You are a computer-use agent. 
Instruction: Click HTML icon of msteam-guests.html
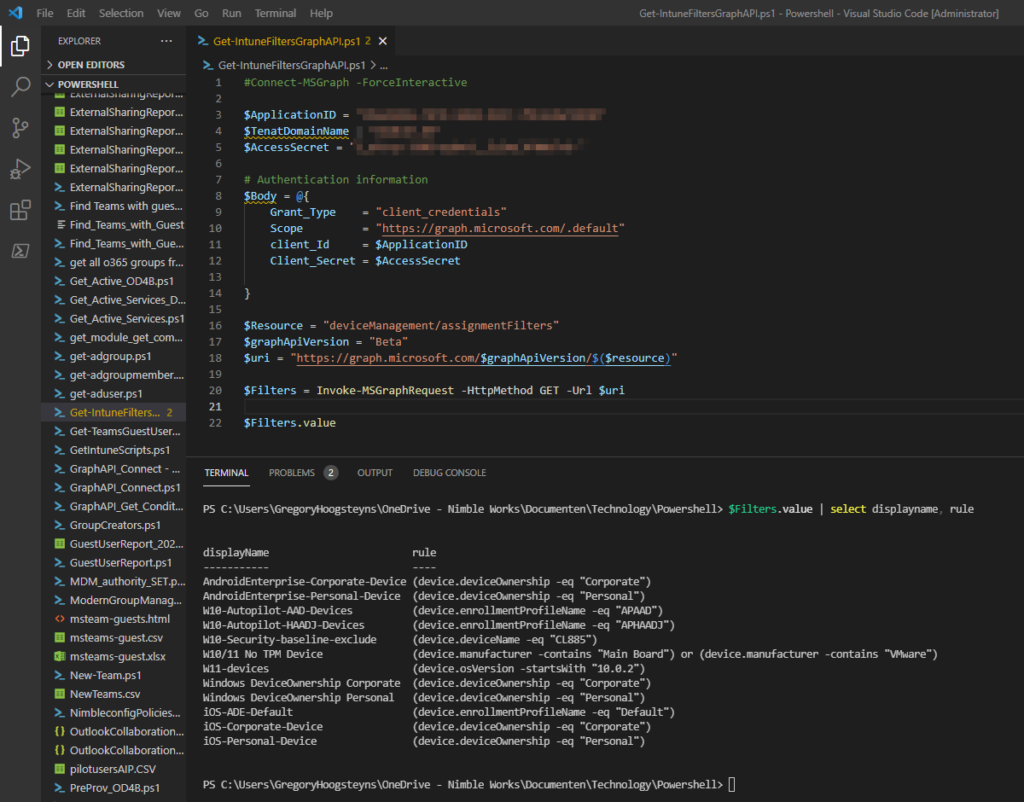point(59,618)
